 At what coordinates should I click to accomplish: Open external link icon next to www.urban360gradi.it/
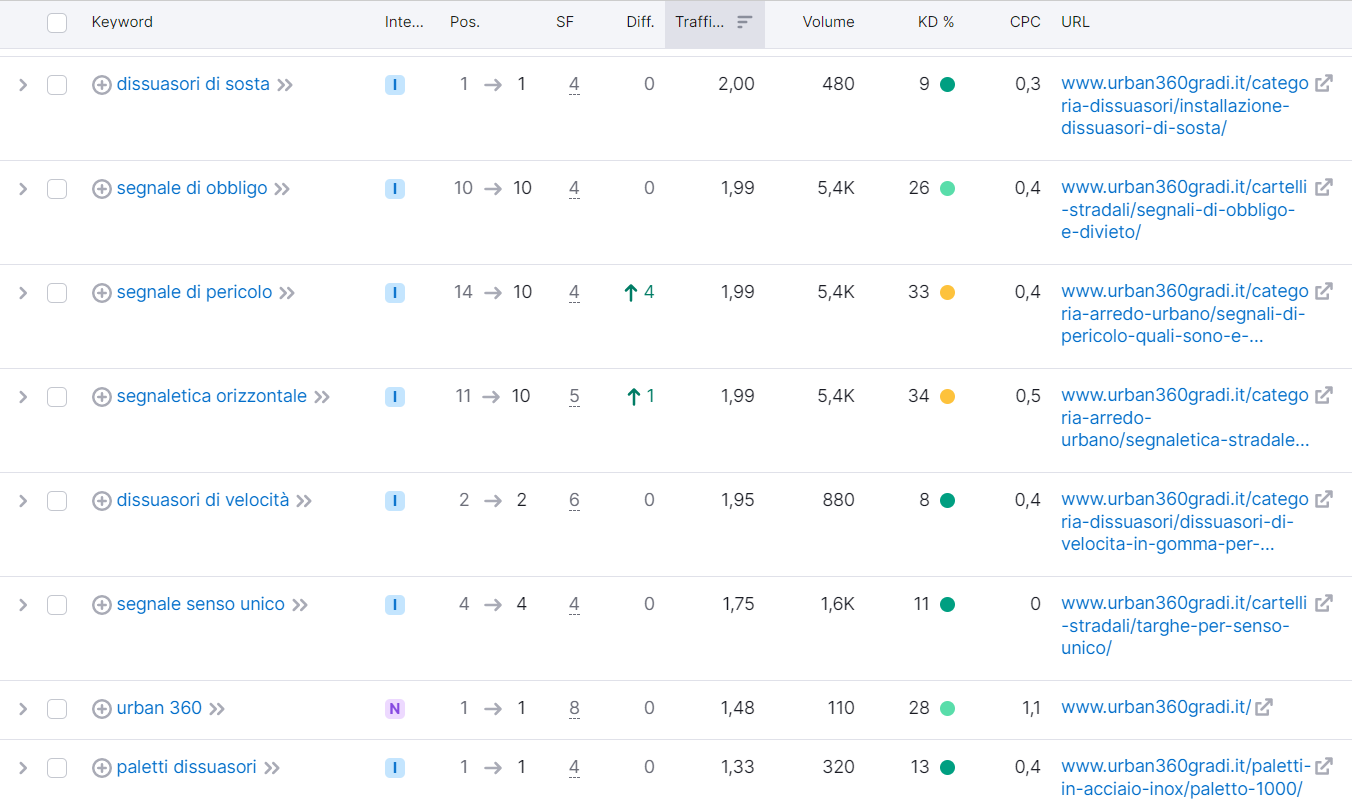1264,708
